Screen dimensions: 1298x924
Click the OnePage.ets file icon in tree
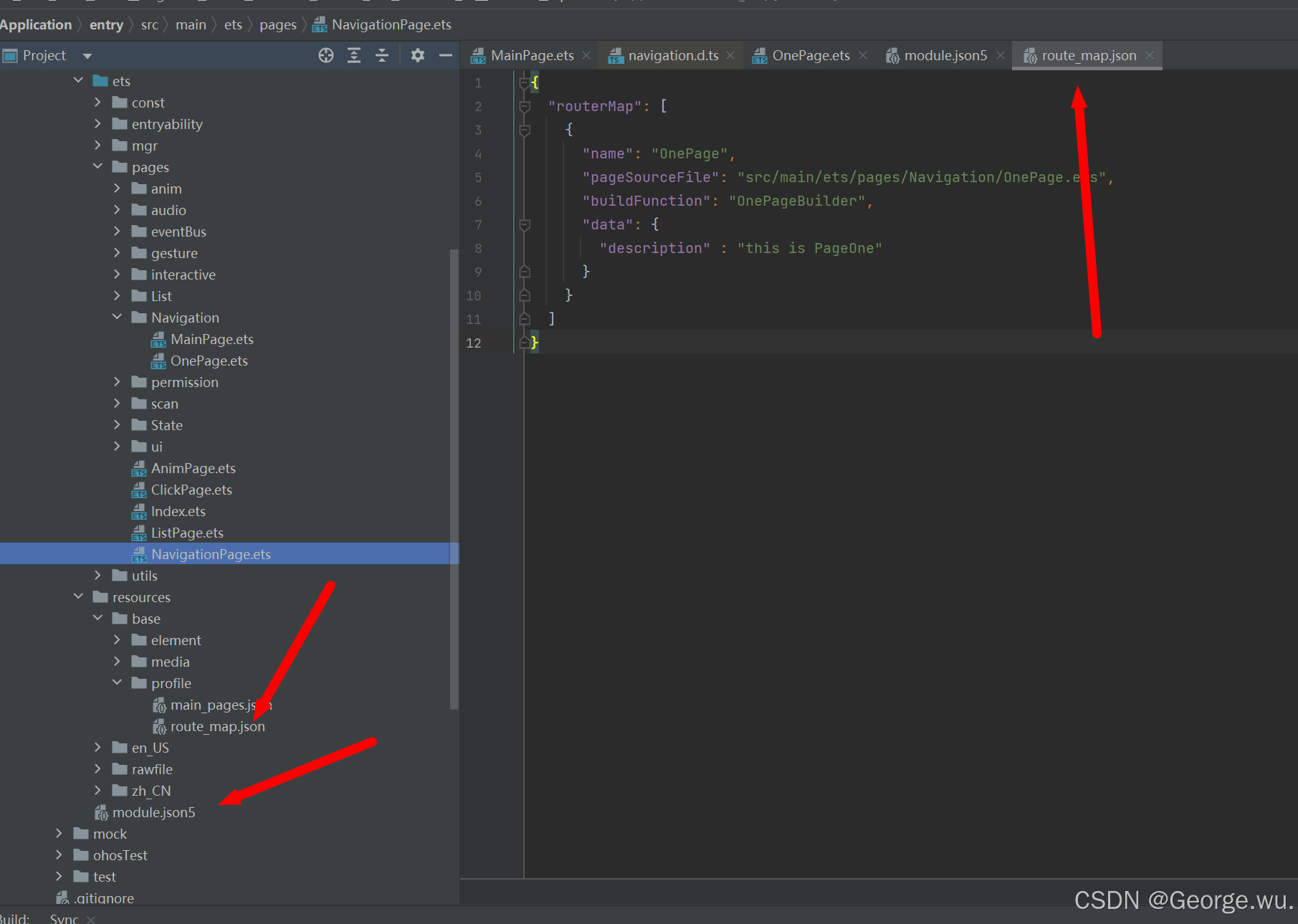coord(158,361)
